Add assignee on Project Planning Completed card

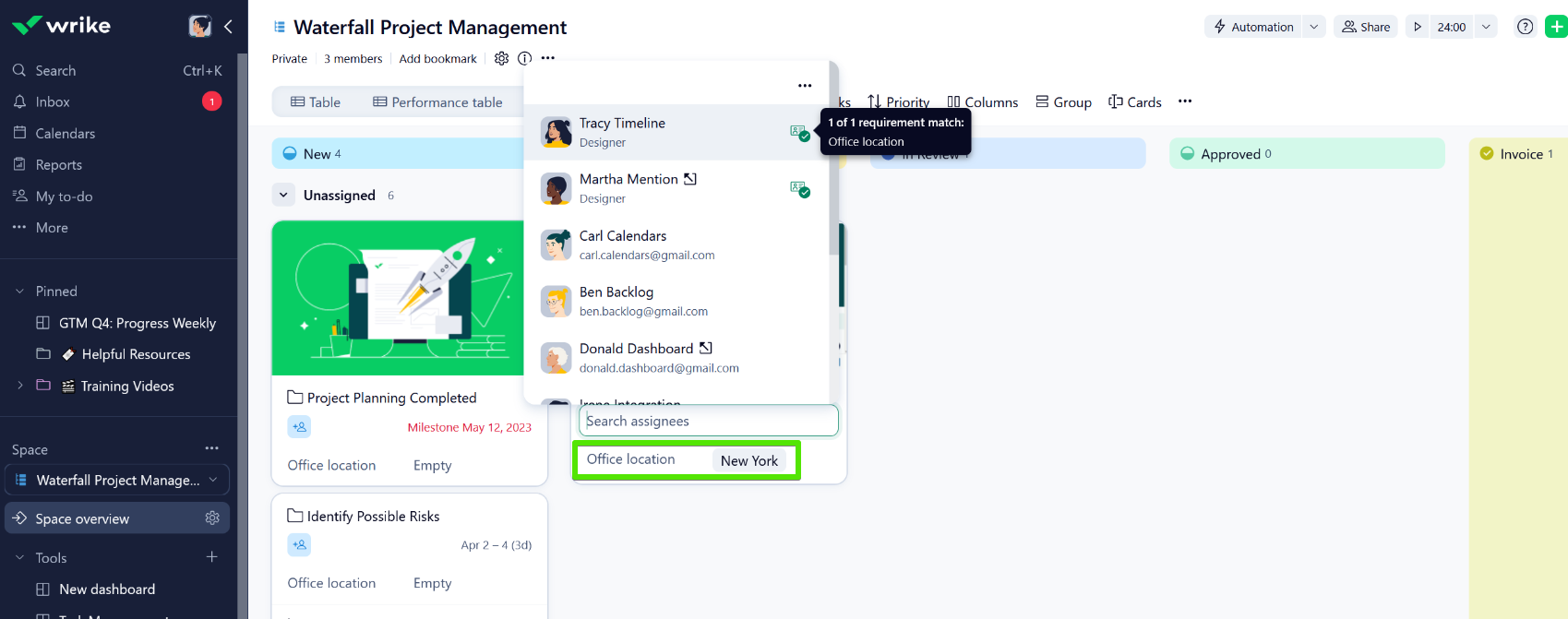point(299,427)
